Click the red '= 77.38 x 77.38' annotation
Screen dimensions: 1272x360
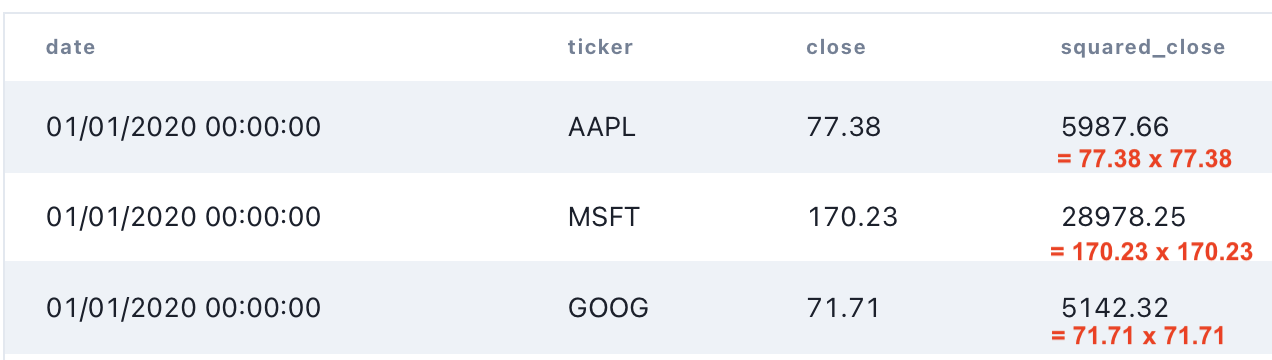(x=1145, y=159)
